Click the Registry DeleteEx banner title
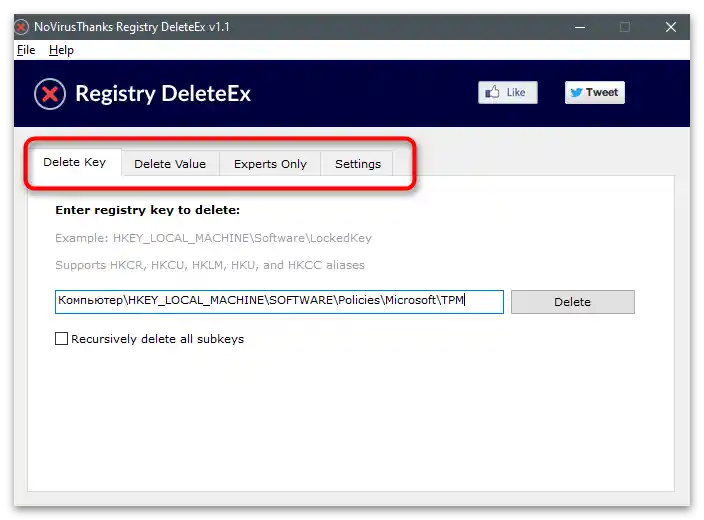Image resolution: width=704 pixels, height=520 pixels. pos(163,94)
